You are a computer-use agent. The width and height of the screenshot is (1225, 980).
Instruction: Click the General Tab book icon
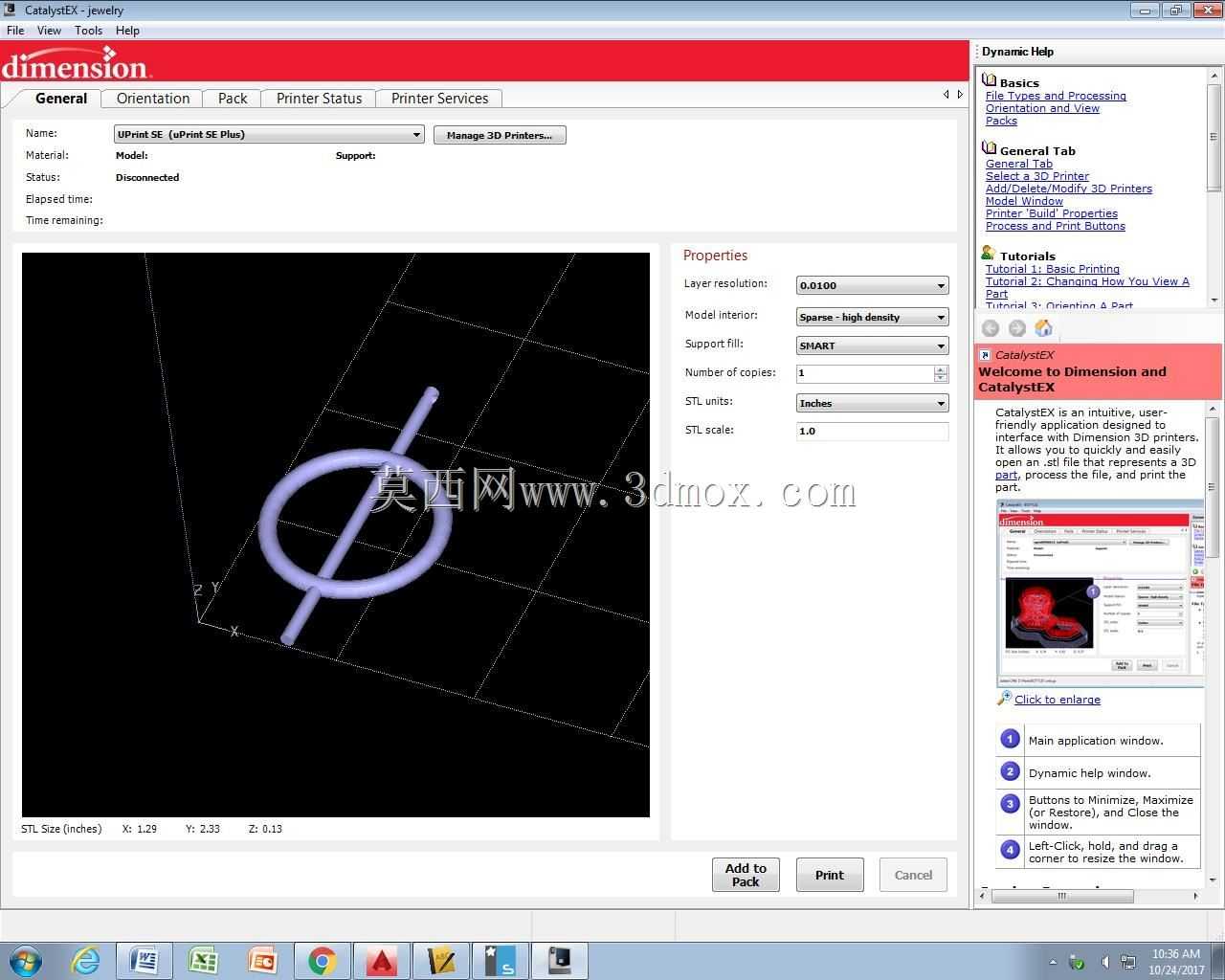(990, 149)
